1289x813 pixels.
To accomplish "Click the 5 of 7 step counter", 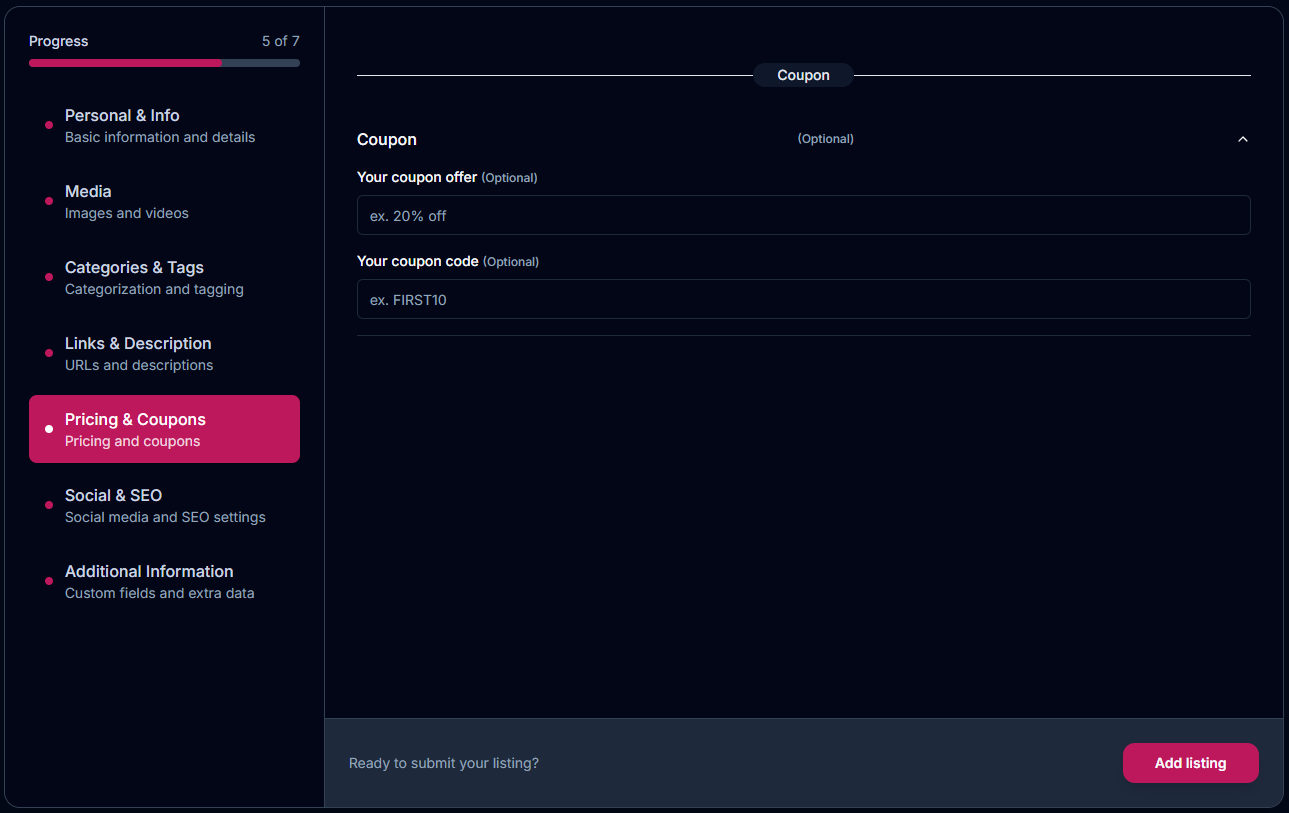I will point(280,41).
